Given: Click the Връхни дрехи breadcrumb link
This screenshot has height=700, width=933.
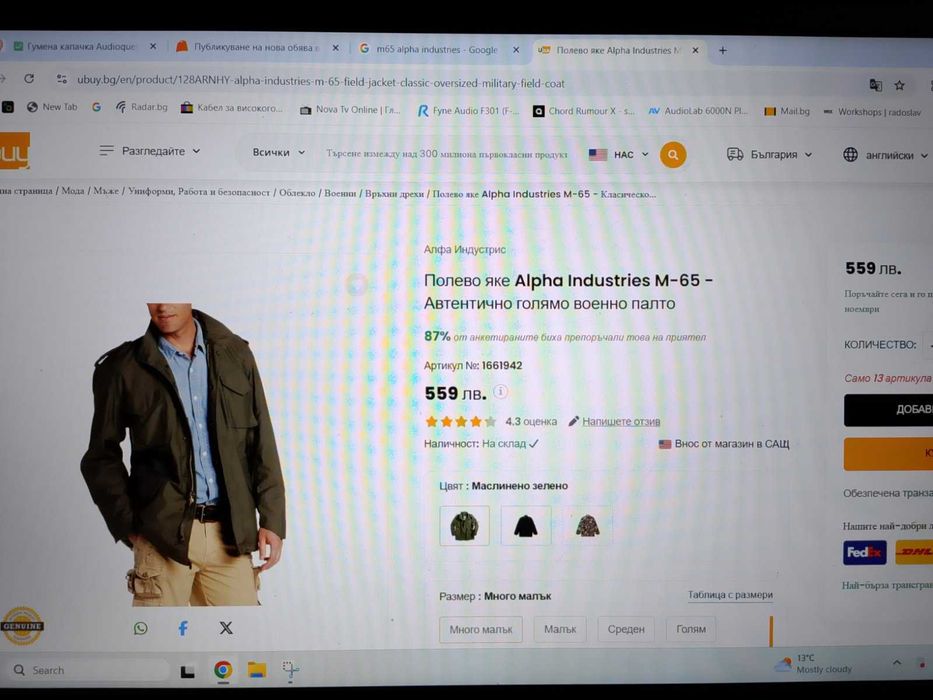Looking at the screenshot, I should click(x=394, y=193).
